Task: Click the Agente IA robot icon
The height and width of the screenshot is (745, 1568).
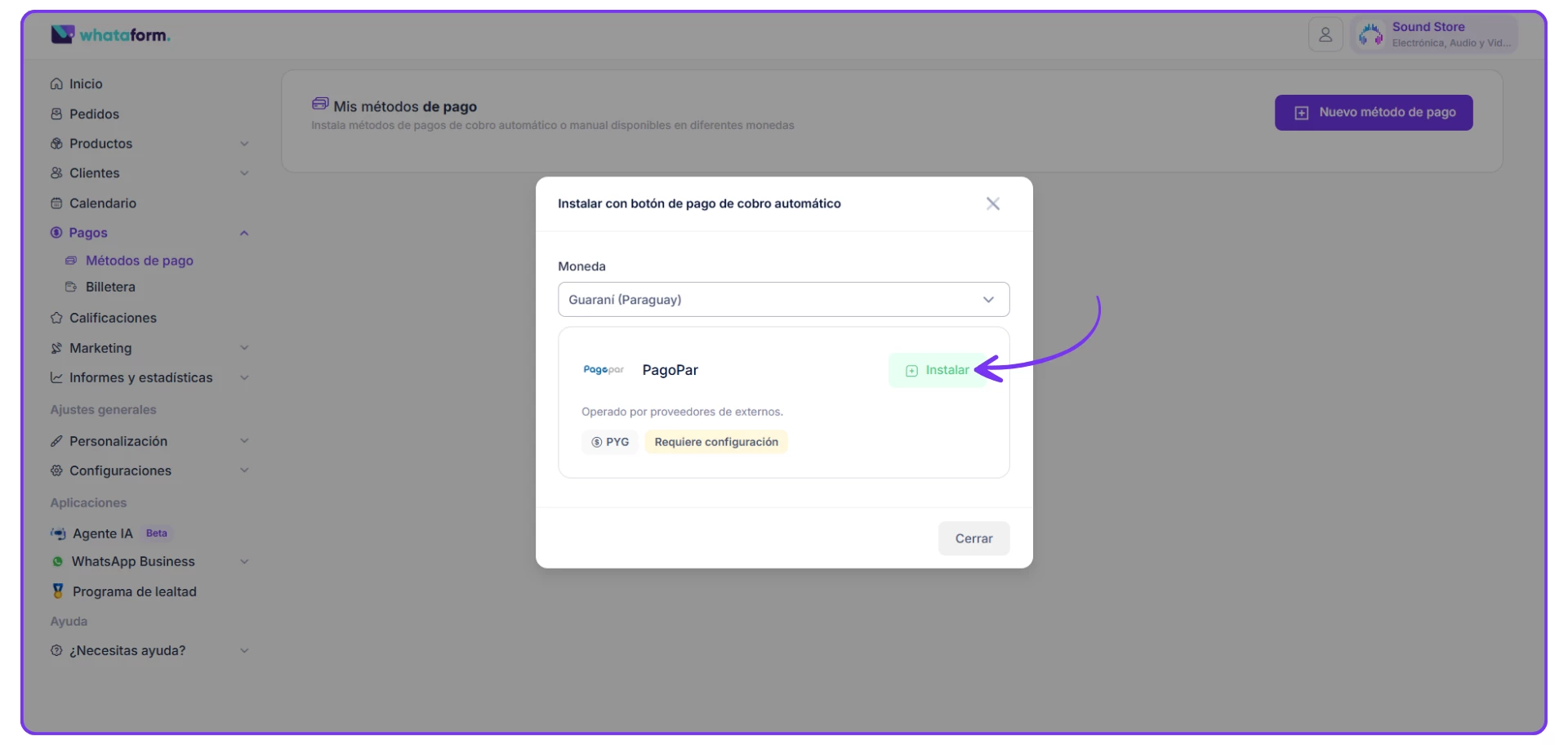Action: click(58, 533)
